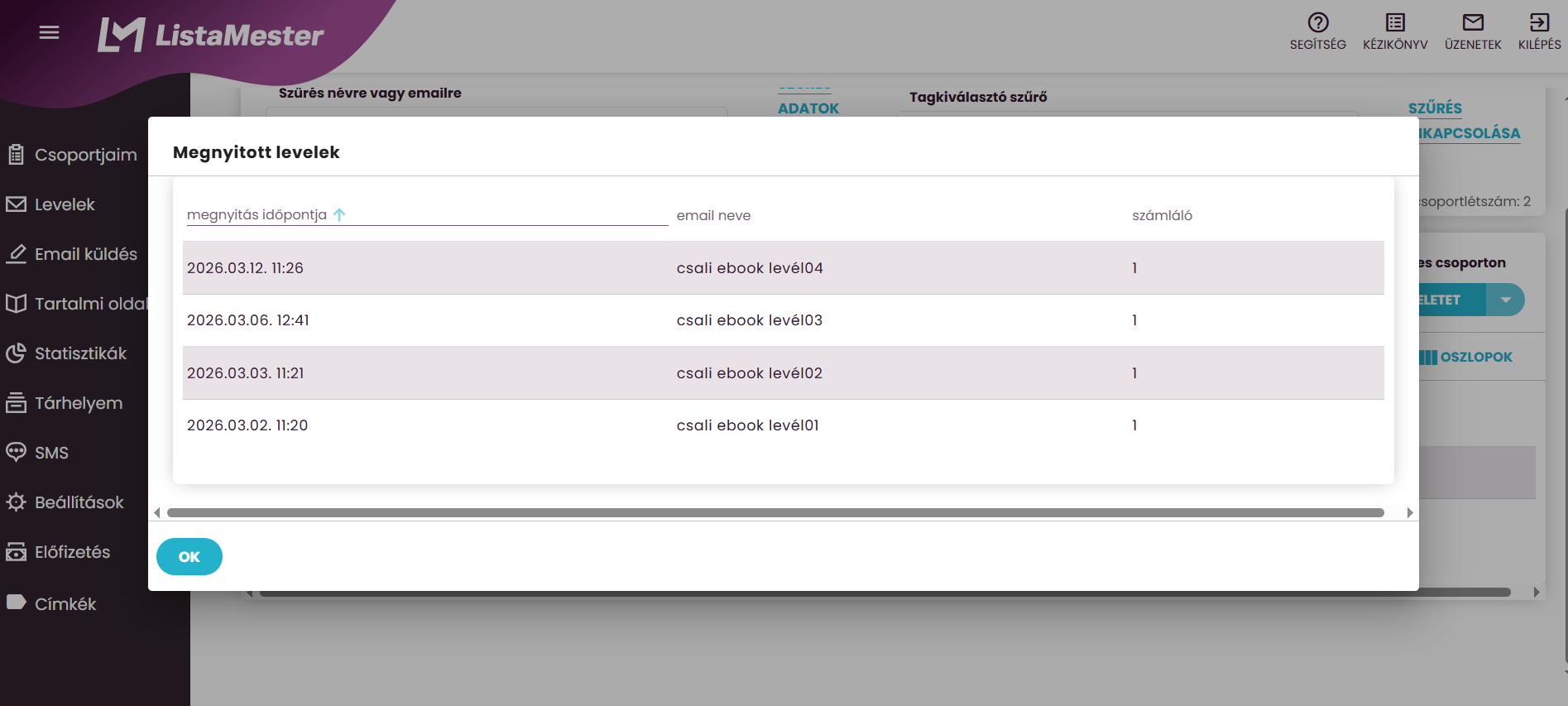The height and width of the screenshot is (706, 1568).
Task: Click the ListaMester logo
Action: pos(210,35)
